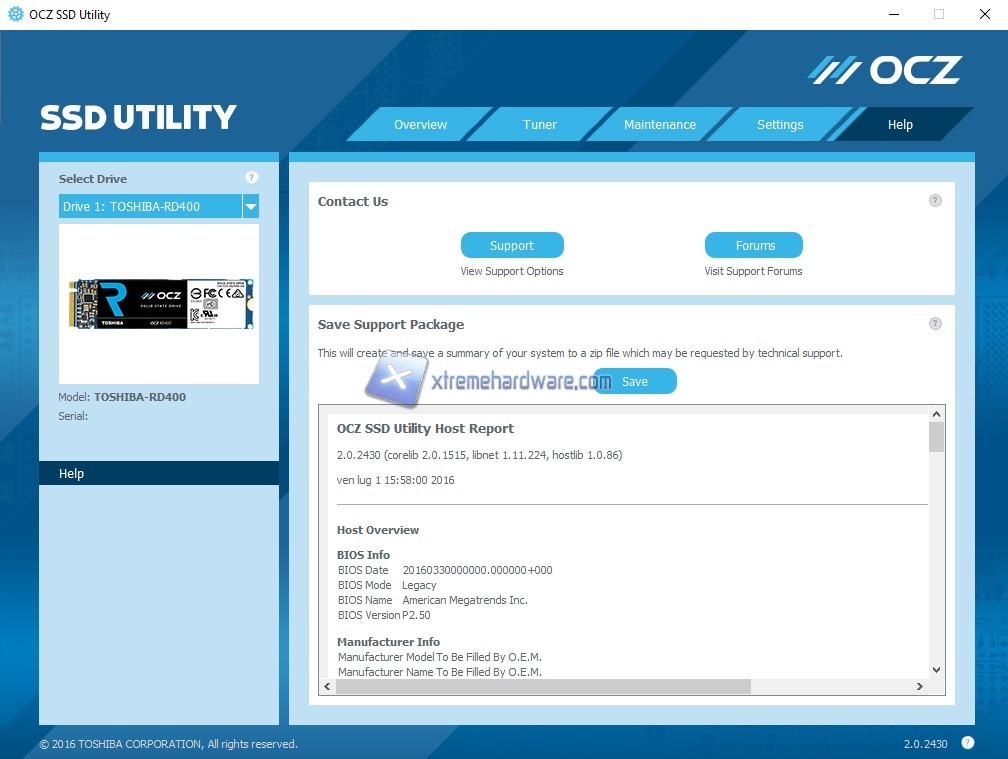Go to the Maintenance tab
Viewport: 1008px width, 759px height.
point(660,125)
